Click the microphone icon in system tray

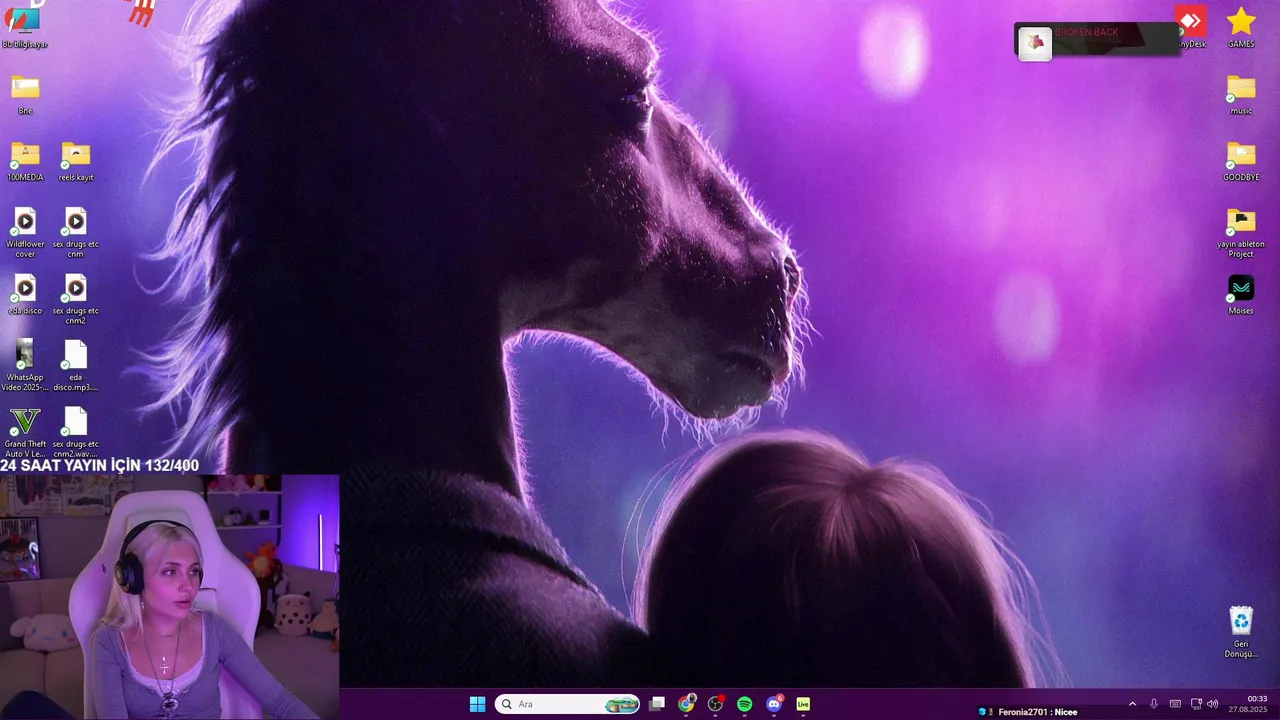pyautogui.click(x=1154, y=704)
